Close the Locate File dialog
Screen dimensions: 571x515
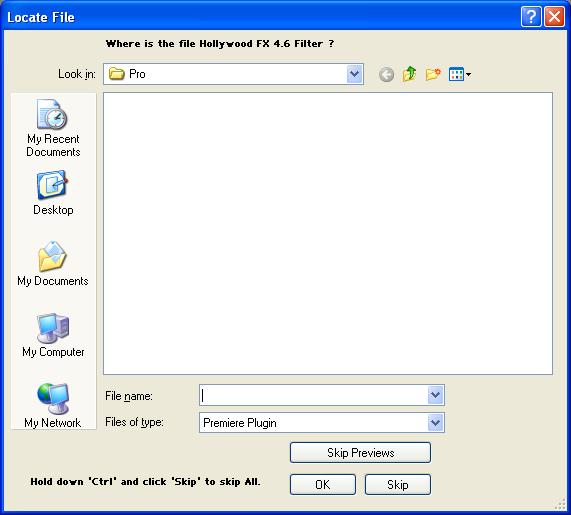click(554, 17)
